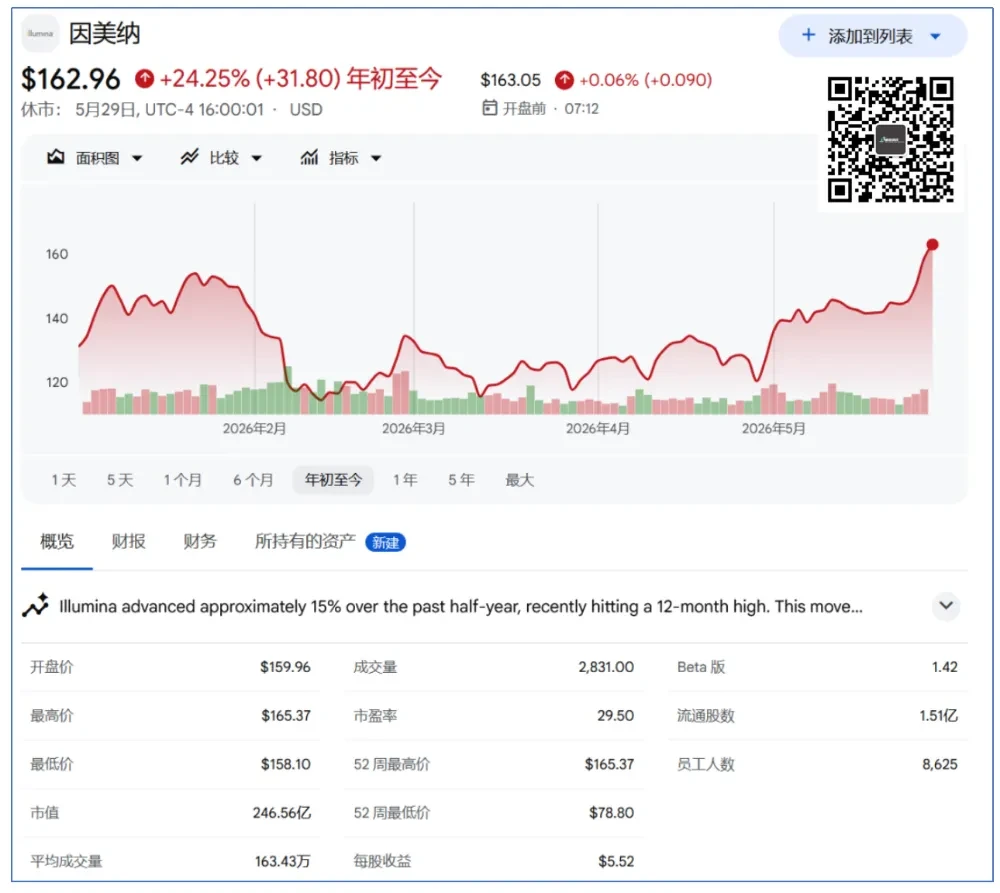Select the 5天 time range
The width and height of the screenshot is (1000, 893).
coord(120,480)
